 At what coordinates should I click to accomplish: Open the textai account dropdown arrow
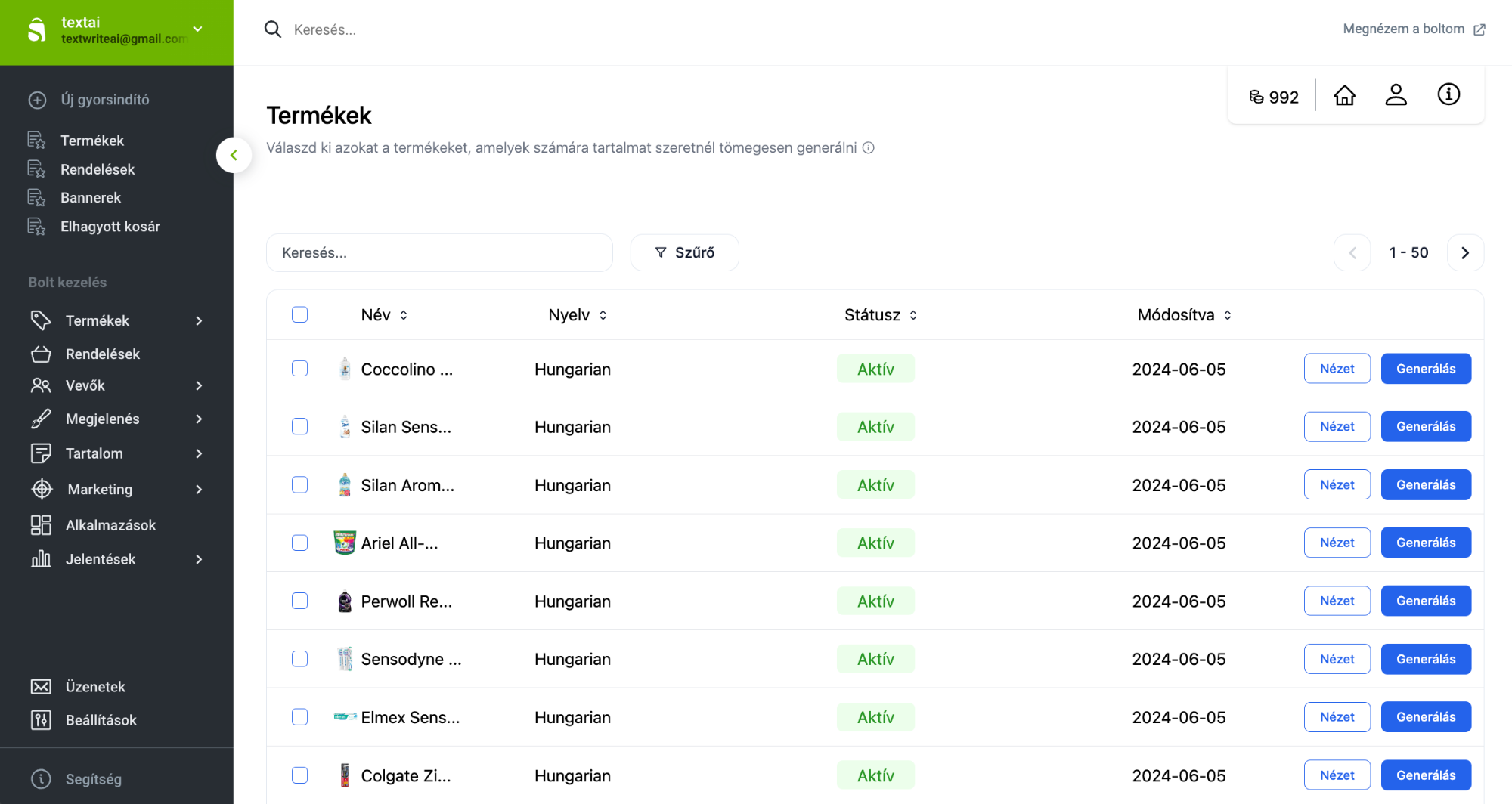point(197,29)
